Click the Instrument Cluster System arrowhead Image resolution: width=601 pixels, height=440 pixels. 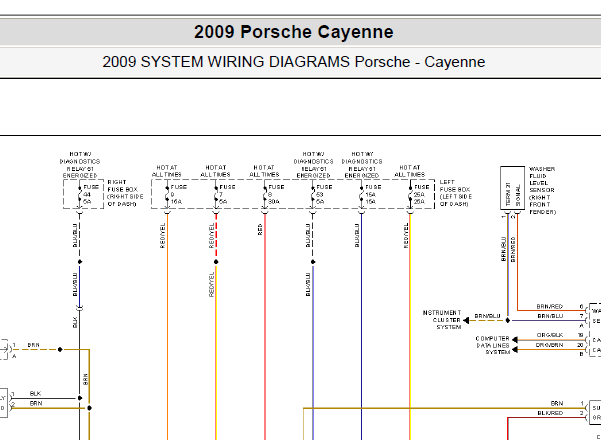466,320
